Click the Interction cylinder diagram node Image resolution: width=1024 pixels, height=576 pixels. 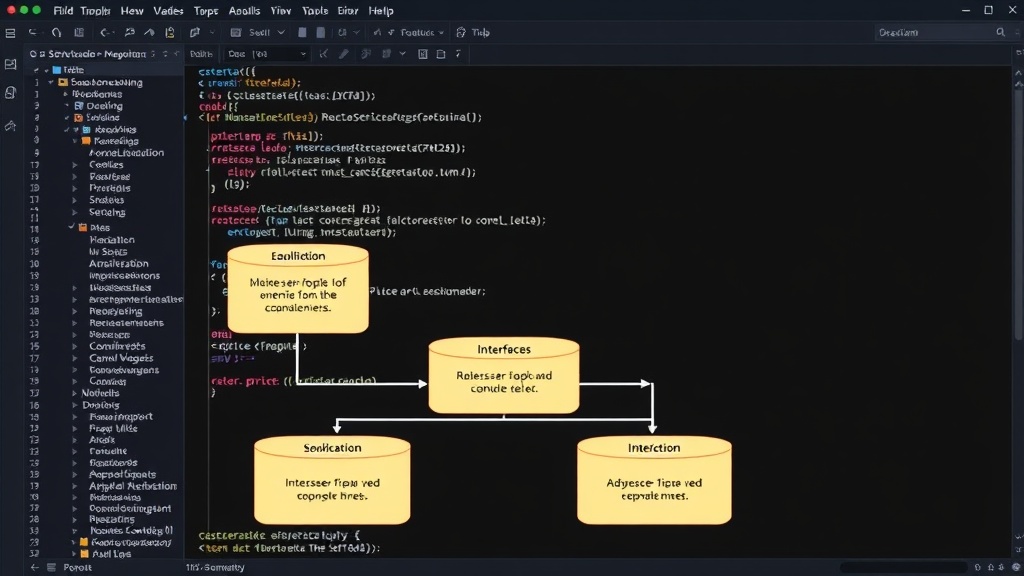tap(654, 480)
